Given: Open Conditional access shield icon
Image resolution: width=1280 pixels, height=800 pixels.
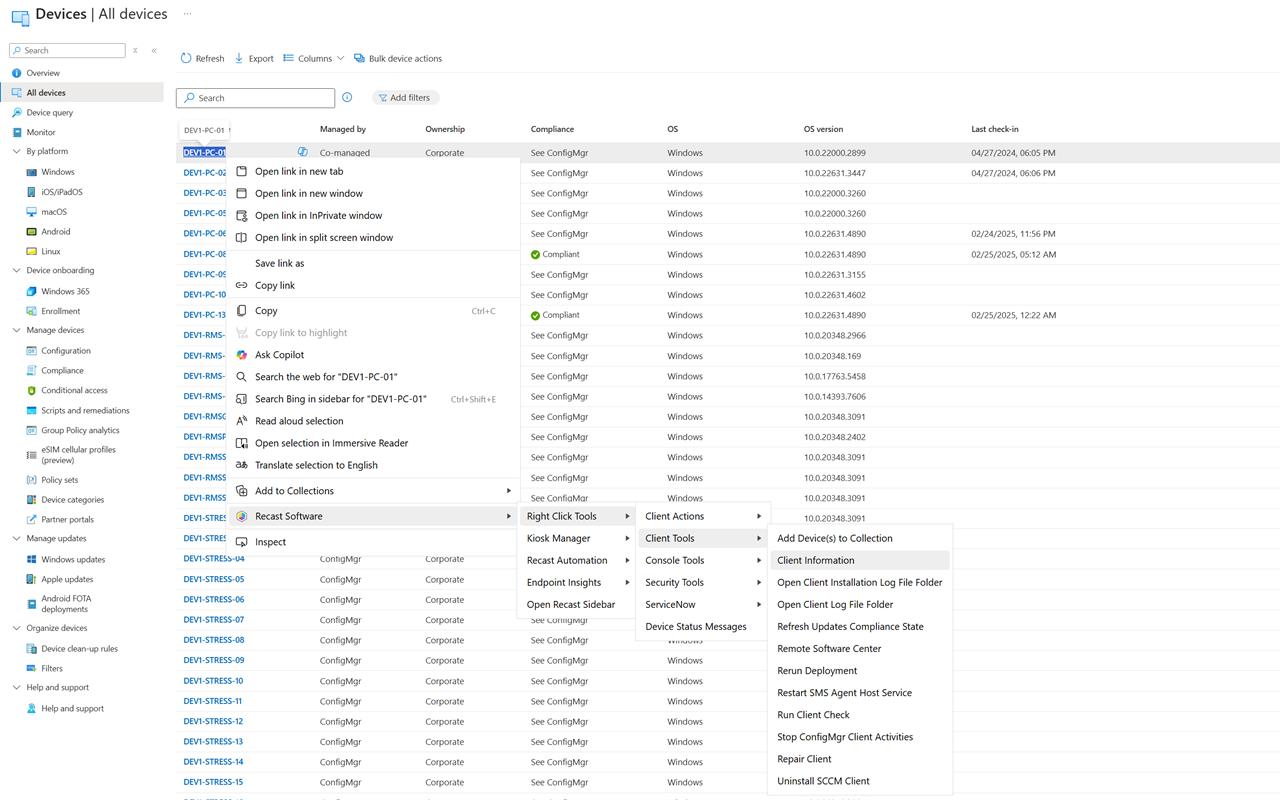Looking at the screenshot, I should click(x=31, y=390).
